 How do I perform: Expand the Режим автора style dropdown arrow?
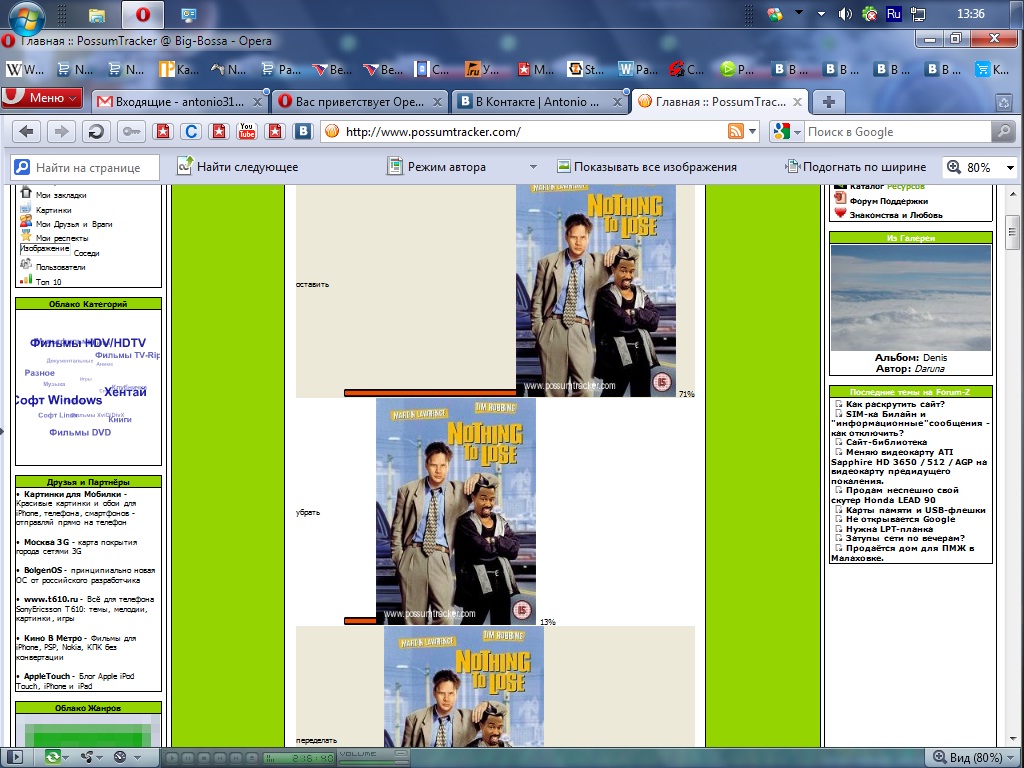(533, 167)
